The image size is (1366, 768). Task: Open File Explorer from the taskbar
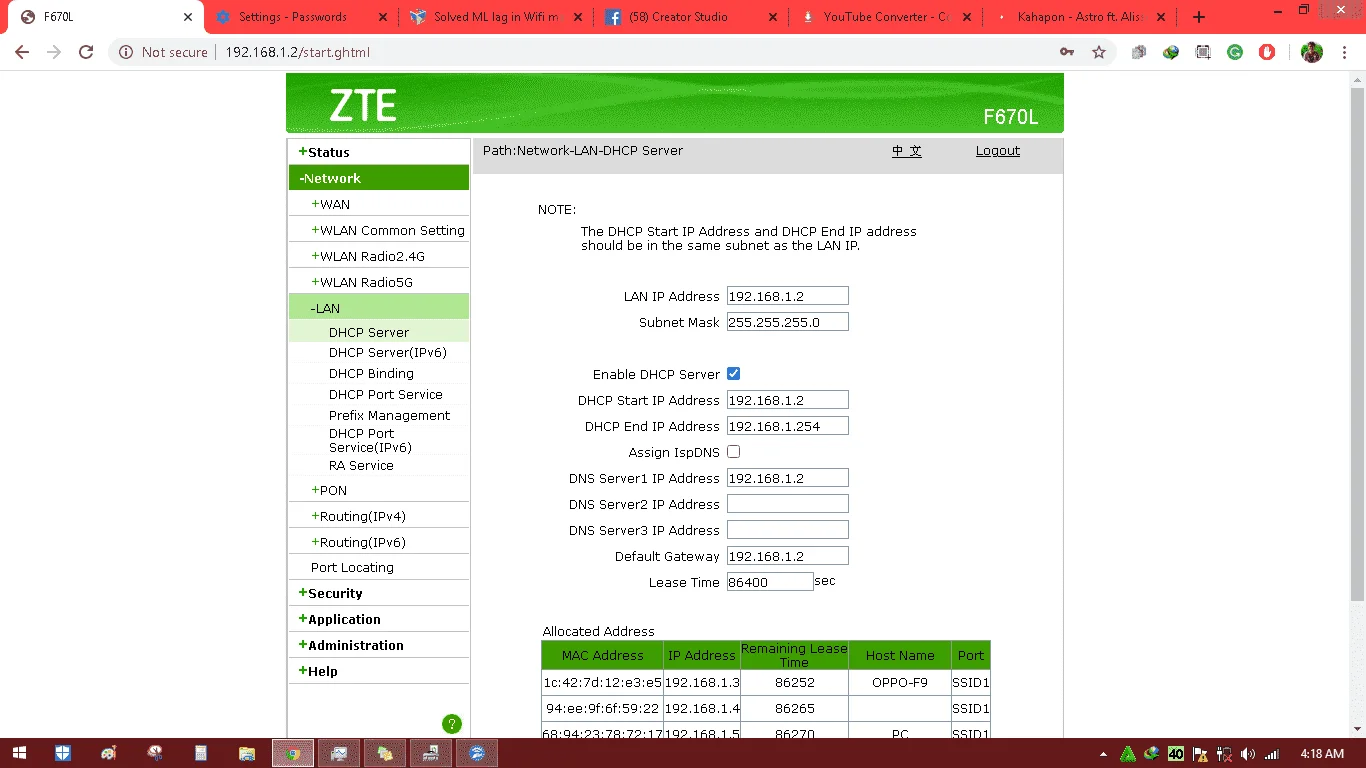[x=247, y=753]
